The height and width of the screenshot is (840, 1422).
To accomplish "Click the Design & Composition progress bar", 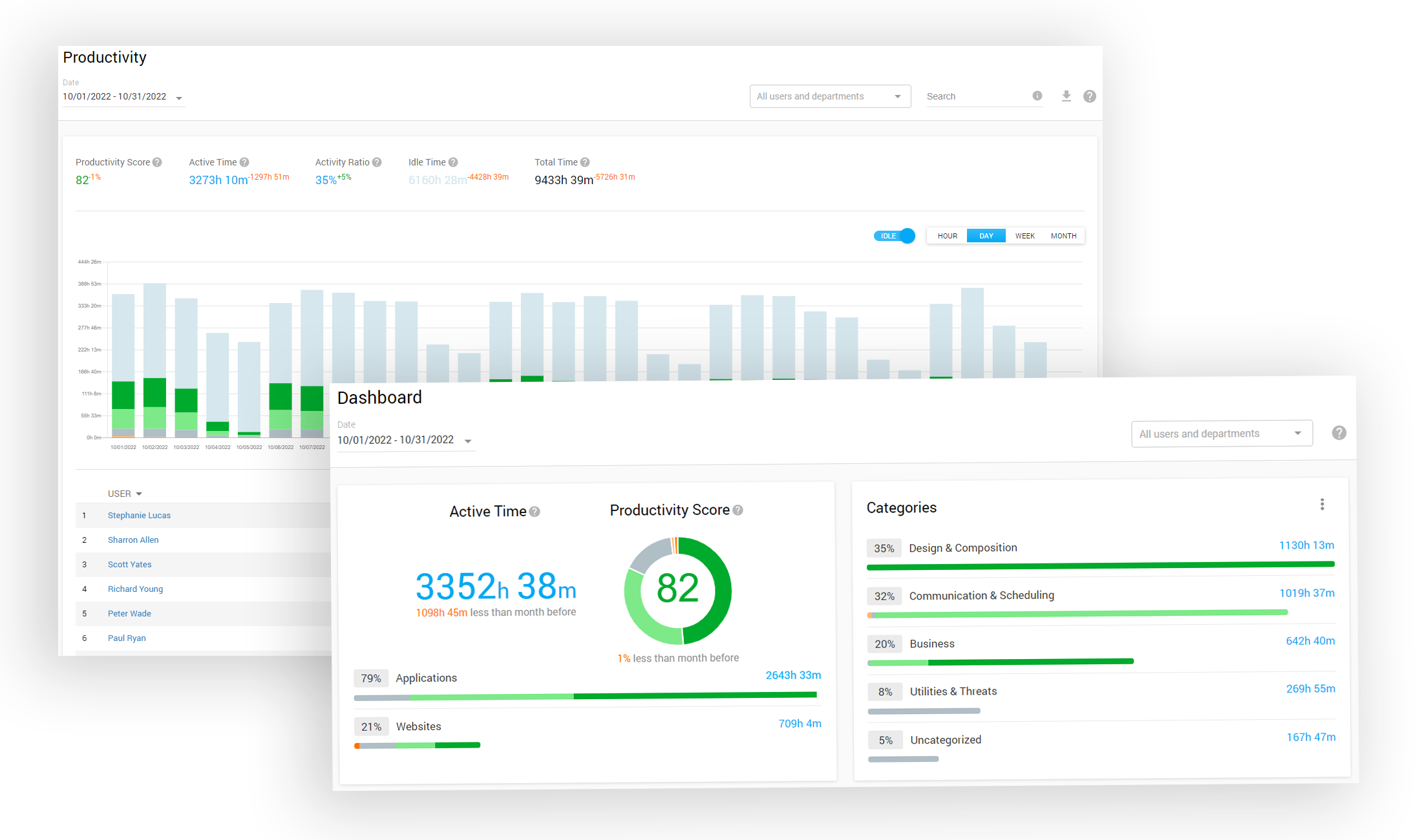I will click(1100, 565).
